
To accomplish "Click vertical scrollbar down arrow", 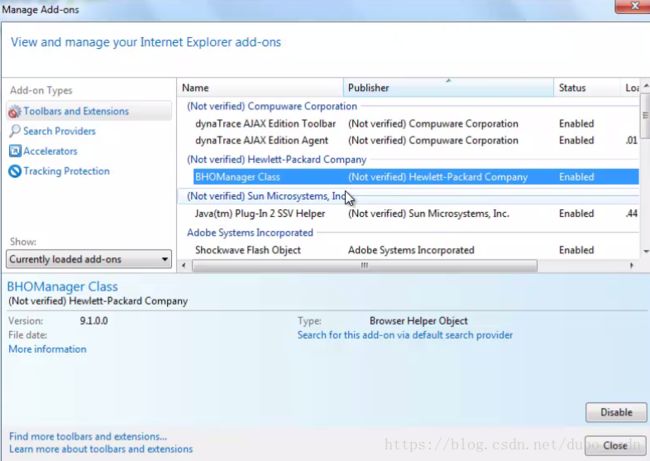I will (x=645, y=251).
